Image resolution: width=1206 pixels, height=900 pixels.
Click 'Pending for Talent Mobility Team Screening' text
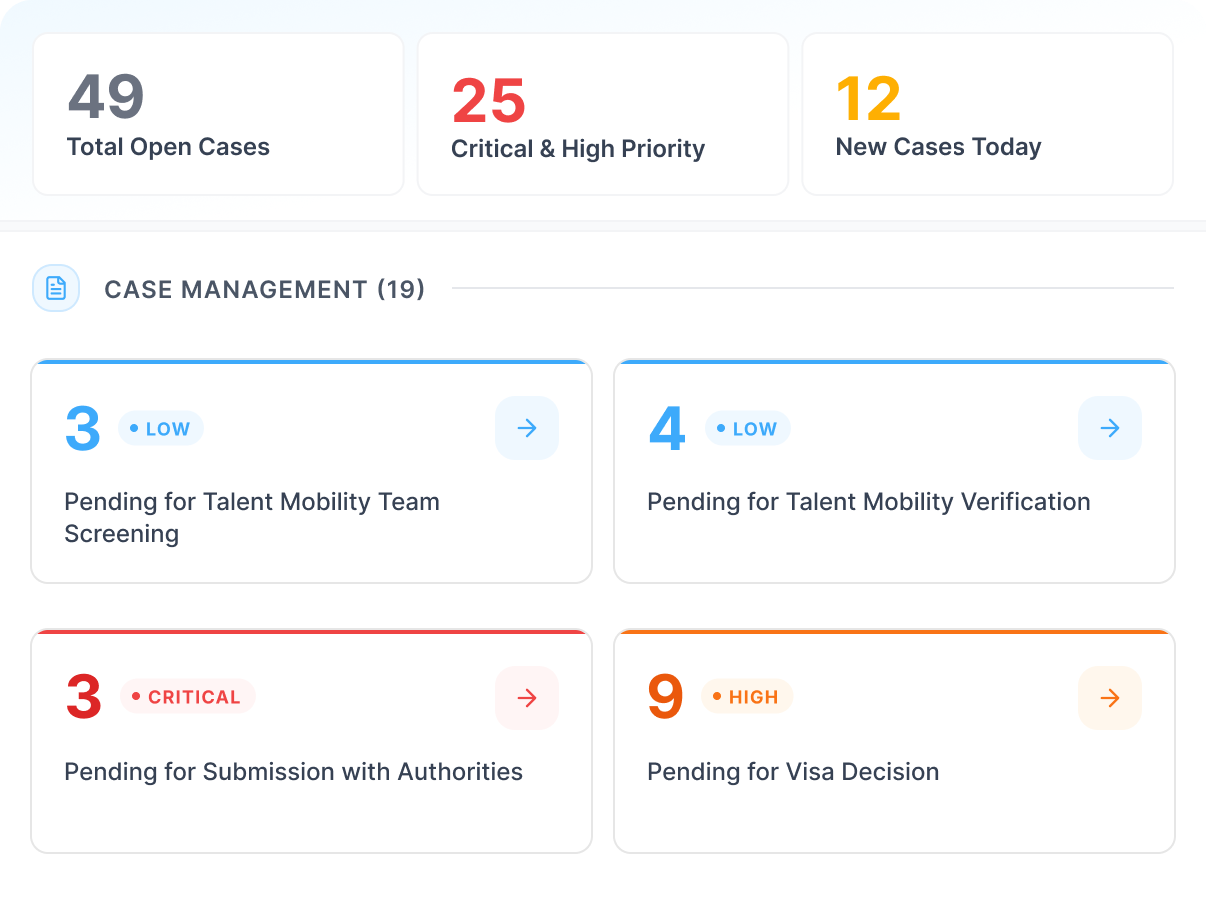point(252,518)
